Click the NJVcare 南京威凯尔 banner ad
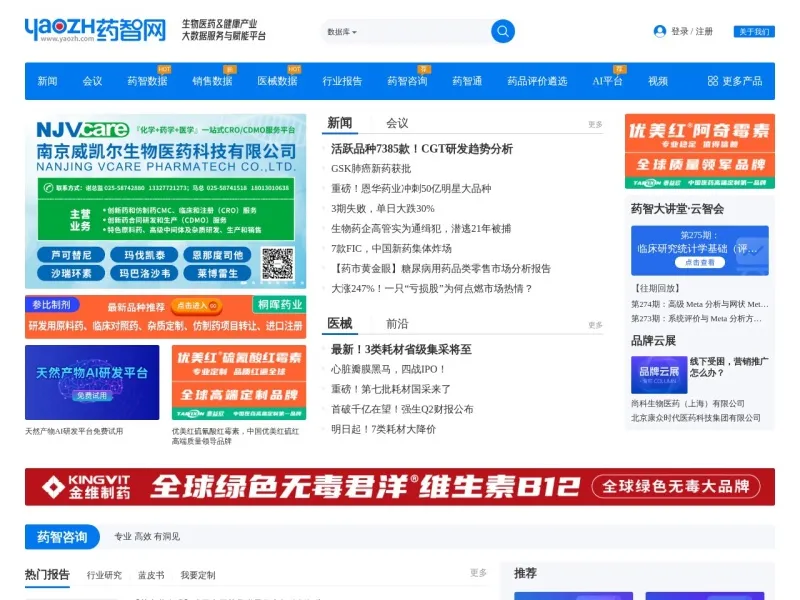 tap(165, 201)
